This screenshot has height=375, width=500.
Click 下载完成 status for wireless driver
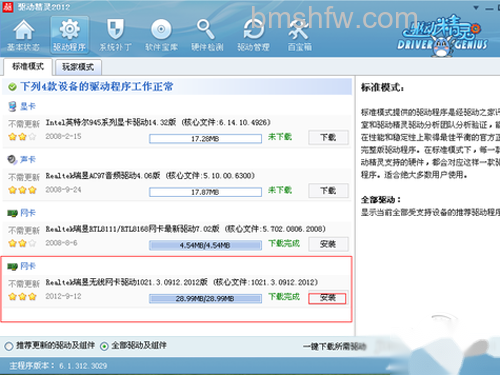[284, 297]
